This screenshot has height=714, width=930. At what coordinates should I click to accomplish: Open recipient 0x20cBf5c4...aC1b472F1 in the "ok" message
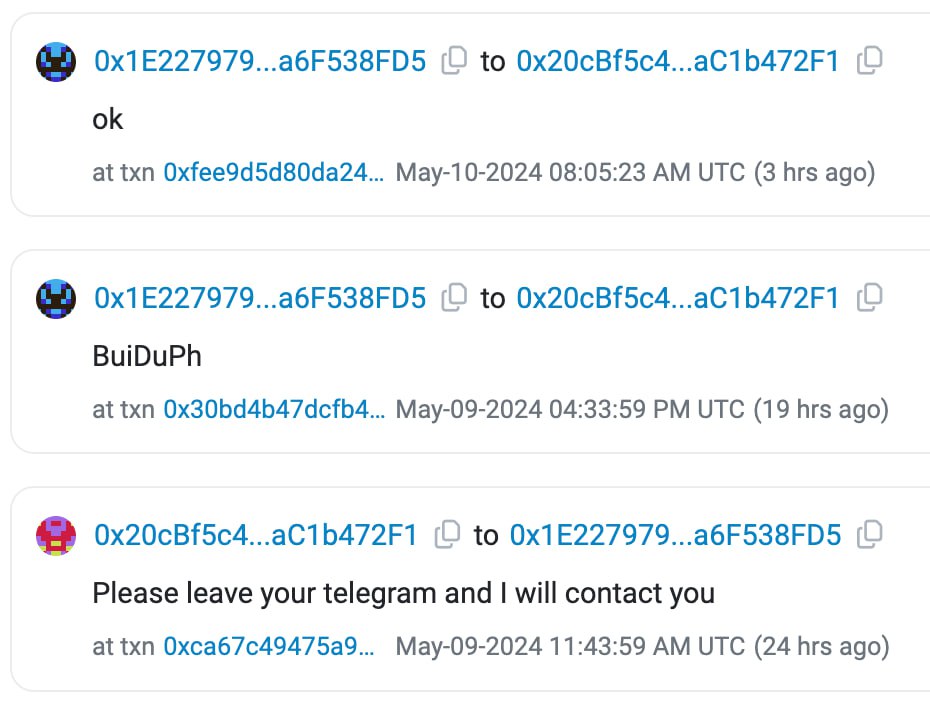pos(678,62)
